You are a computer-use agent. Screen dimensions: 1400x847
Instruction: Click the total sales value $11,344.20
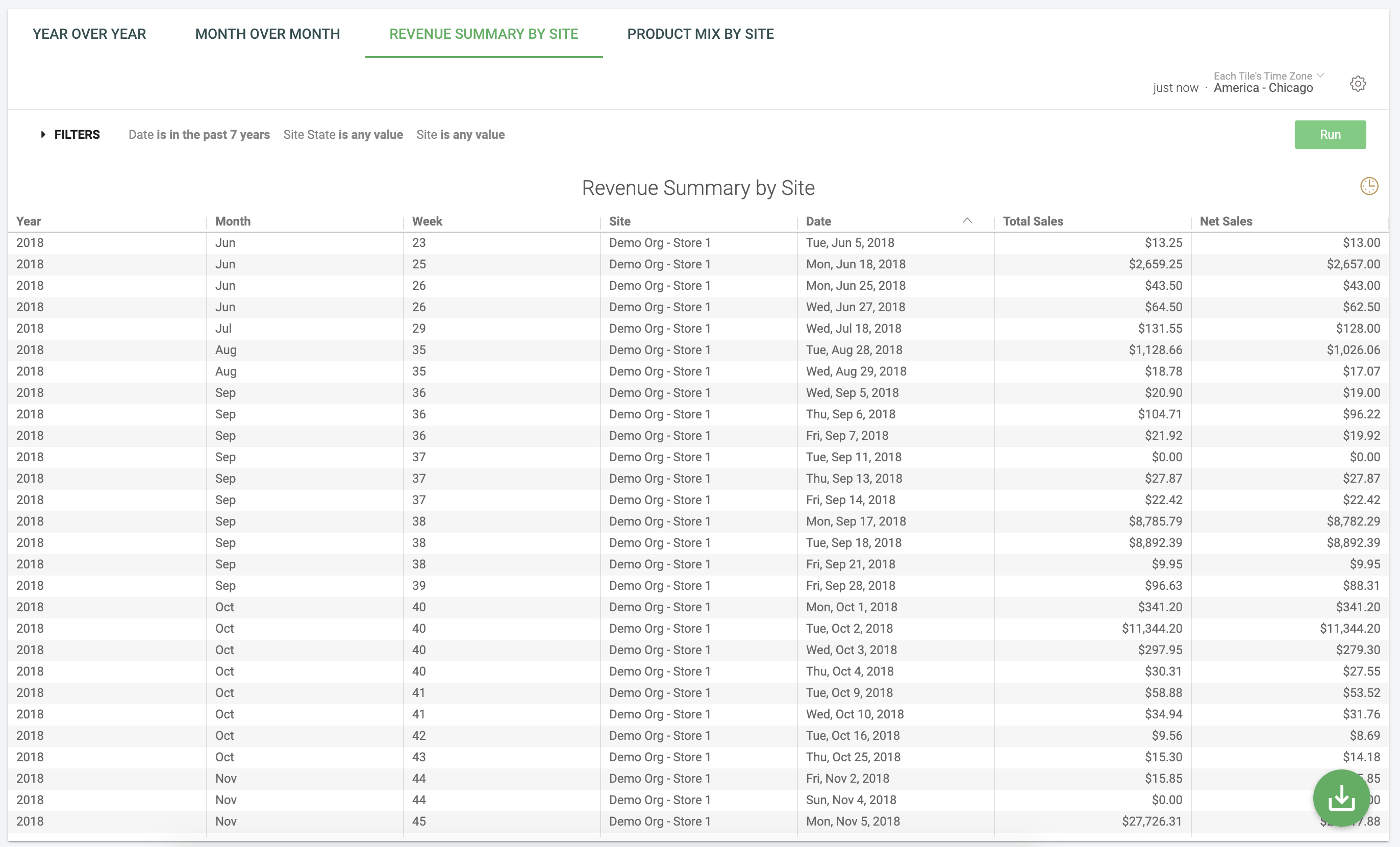[x=1151, y=628]
